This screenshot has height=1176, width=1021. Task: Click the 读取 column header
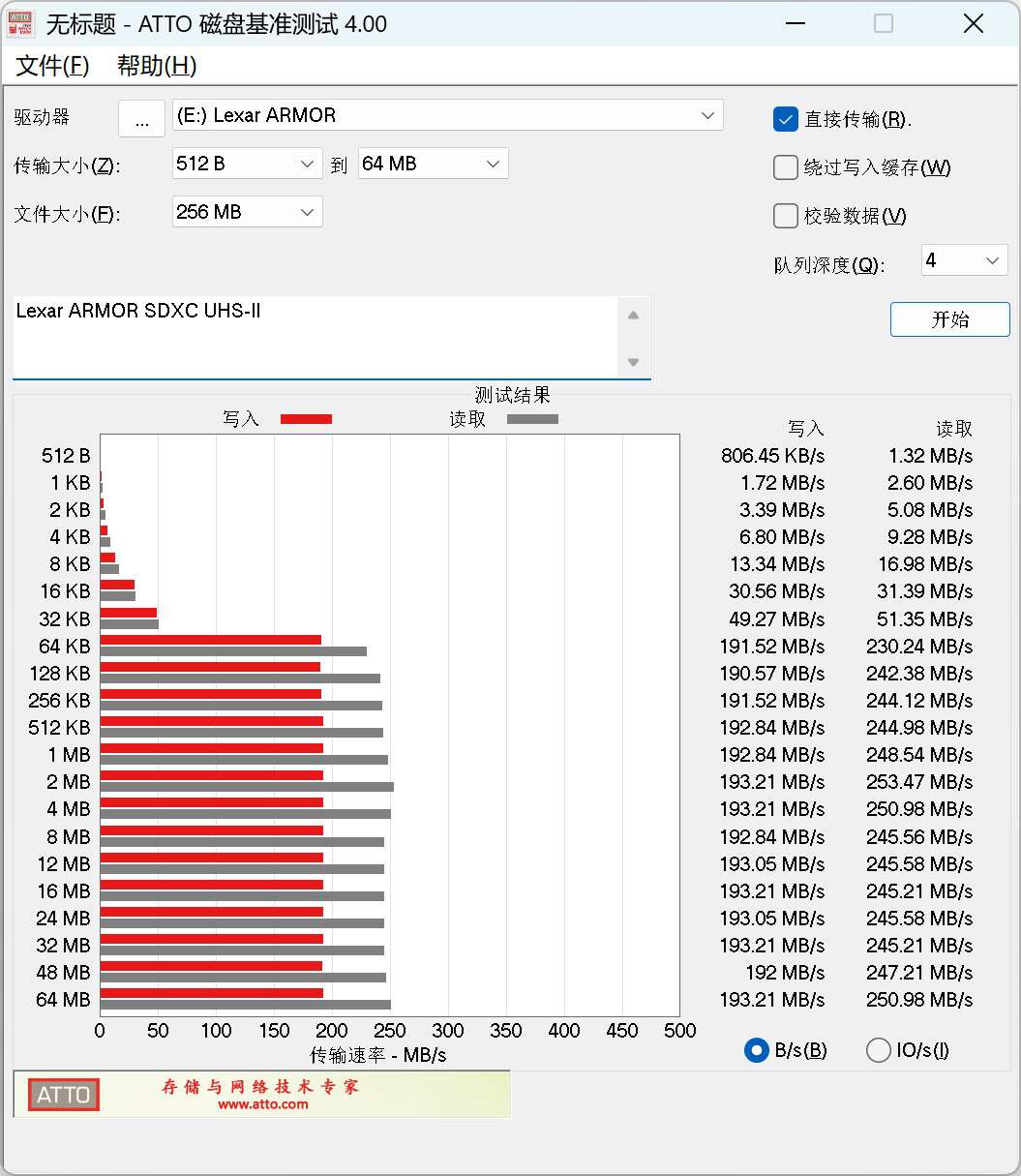click(954, 428)
